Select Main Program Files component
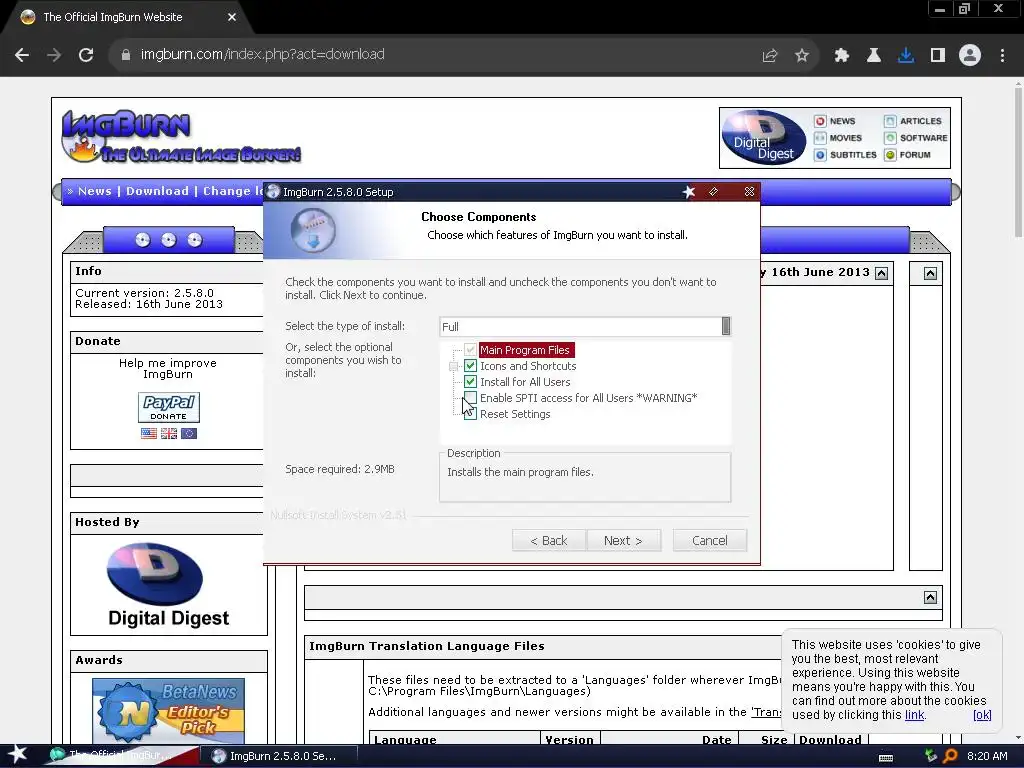The width and height of the screenshot is (1024, 768). click(525, 350)
